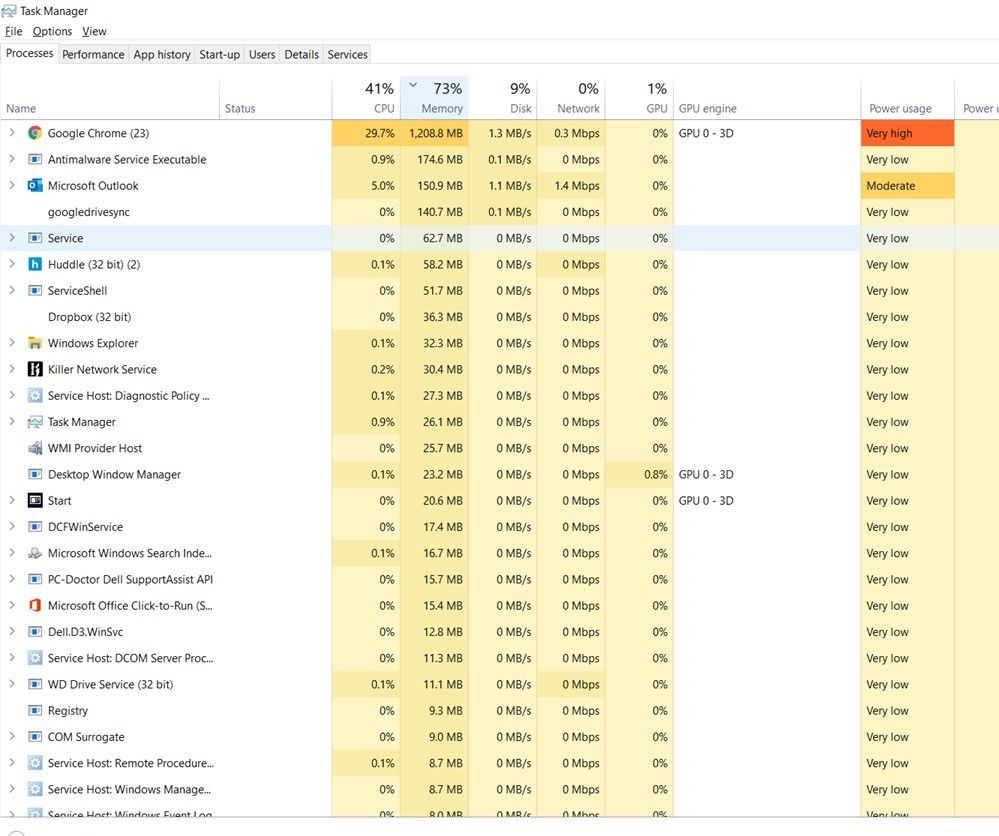Click the Microsoft Windows Search Indexer icon
The image size is (999, 836).
point(35,553)
